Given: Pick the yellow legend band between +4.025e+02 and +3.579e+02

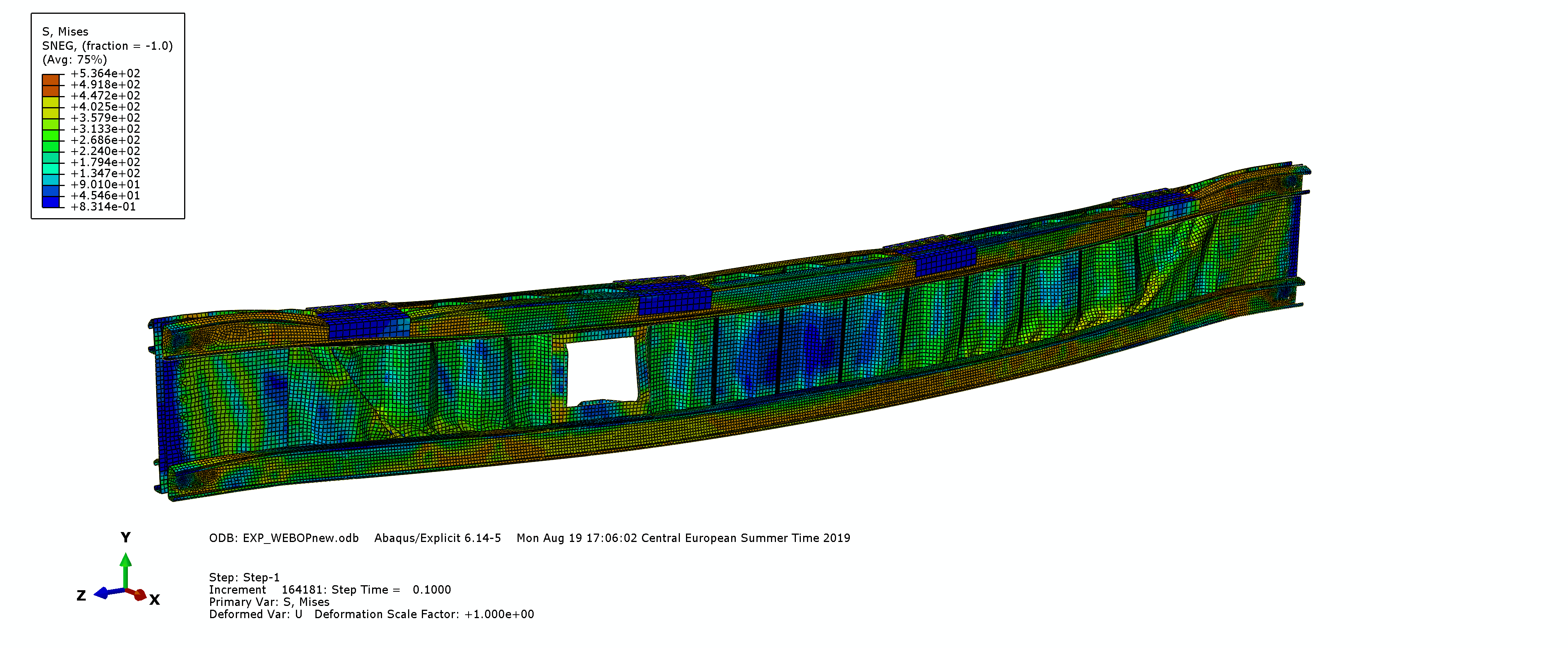Looking at the screenshot, I should tap(51, 113).
